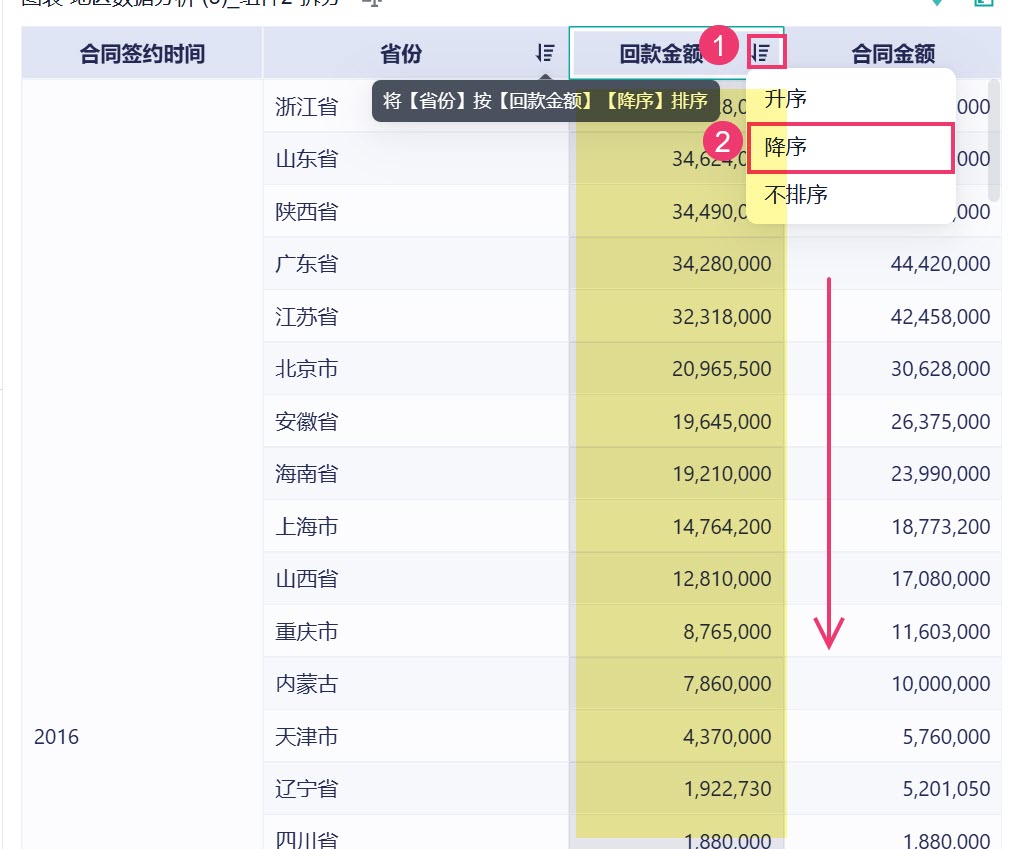Select the 合同金额 value 44,420,000
Screen dimensions: 1015x849
[940, 263]
